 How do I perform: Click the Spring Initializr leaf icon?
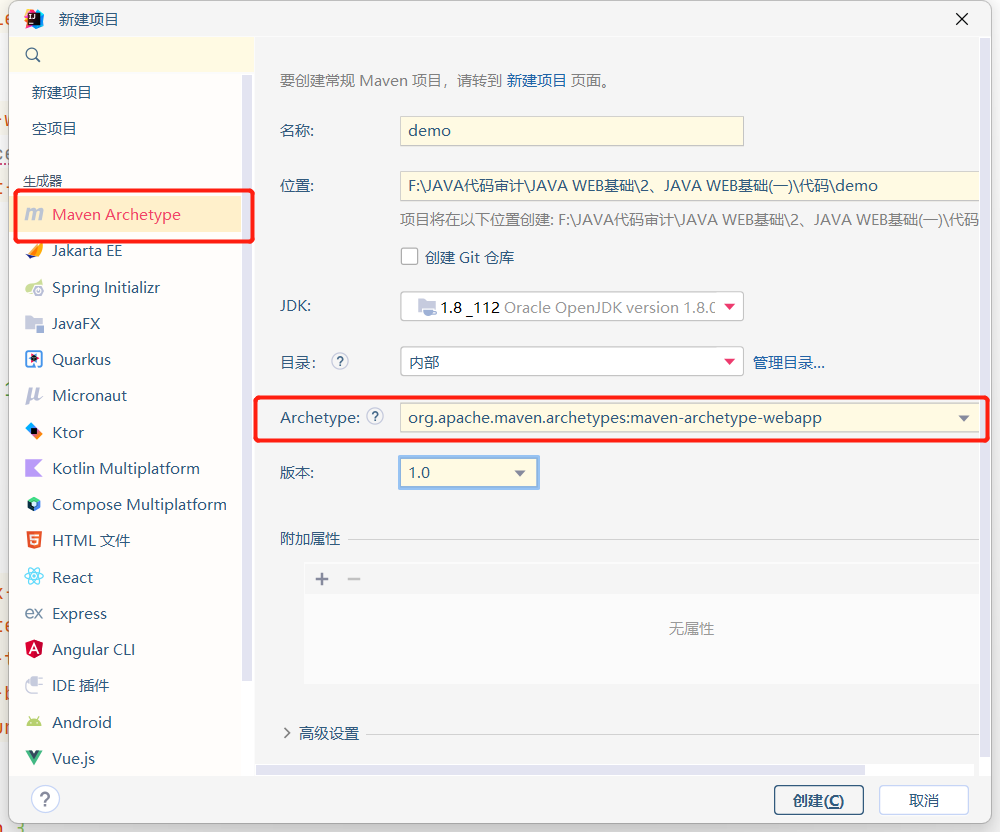click(x=34, y=288)
